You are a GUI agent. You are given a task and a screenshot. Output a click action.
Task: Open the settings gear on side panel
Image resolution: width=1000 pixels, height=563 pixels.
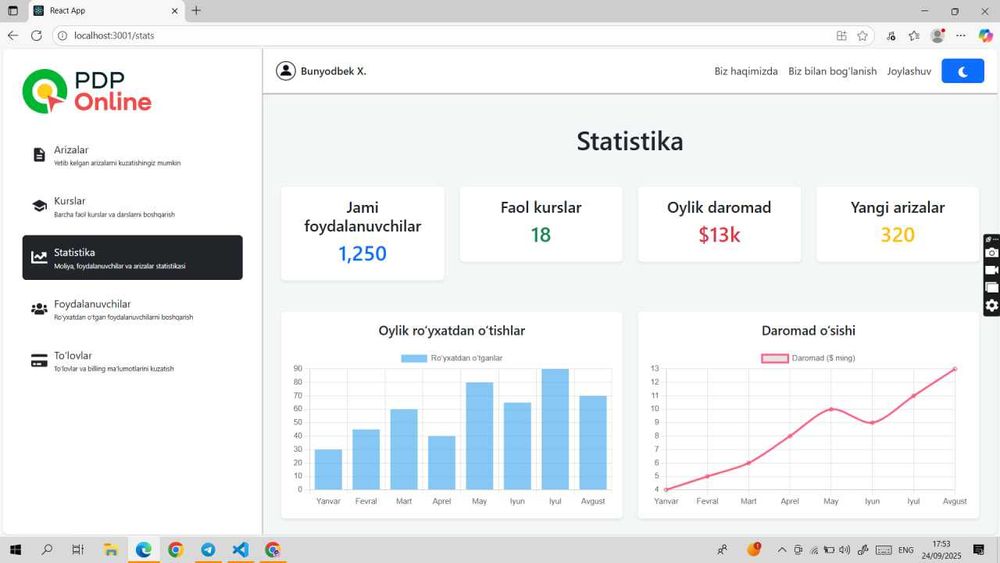(x=992, y=305)
